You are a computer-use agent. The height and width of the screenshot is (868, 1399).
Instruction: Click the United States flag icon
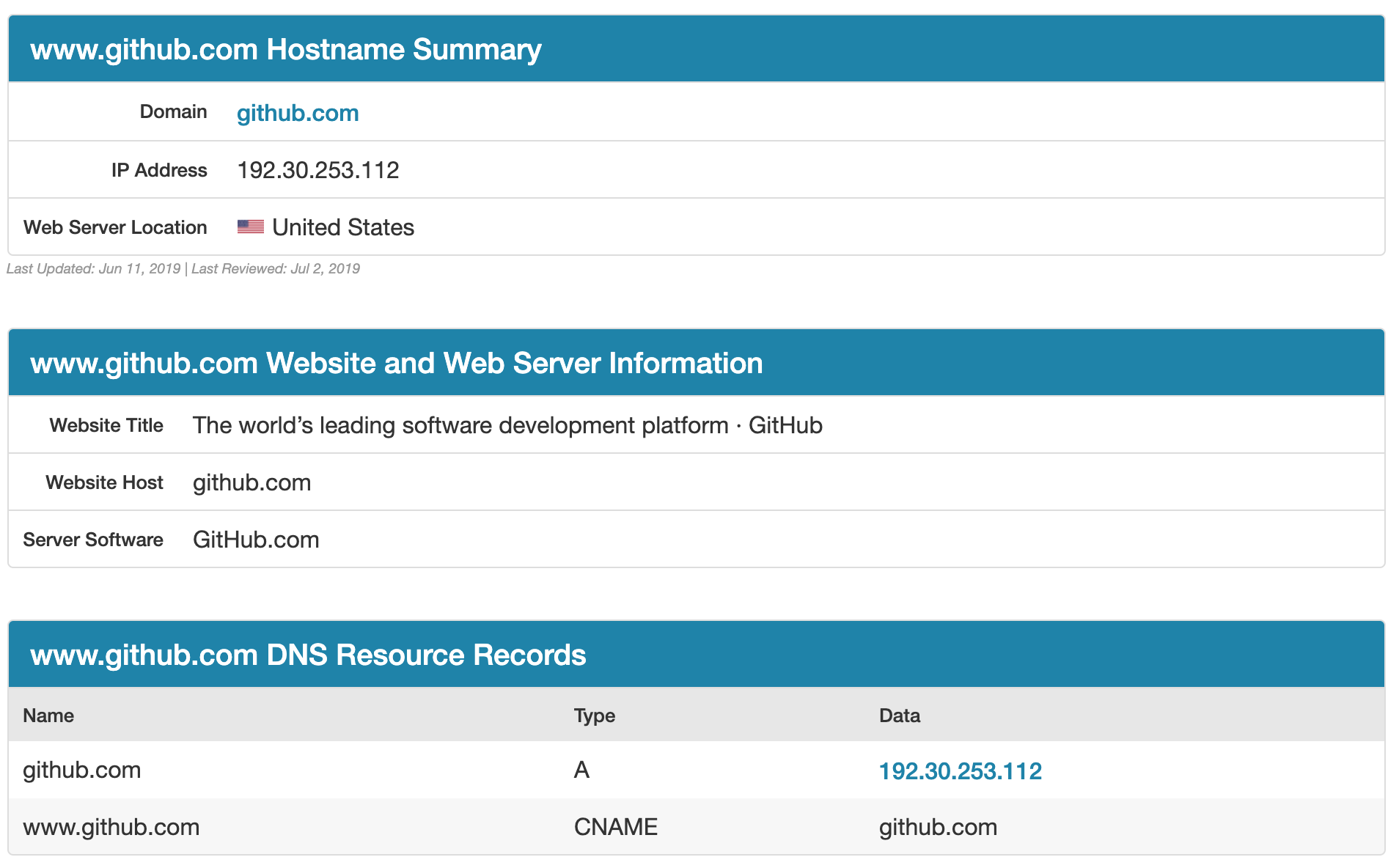coord(251,227)
